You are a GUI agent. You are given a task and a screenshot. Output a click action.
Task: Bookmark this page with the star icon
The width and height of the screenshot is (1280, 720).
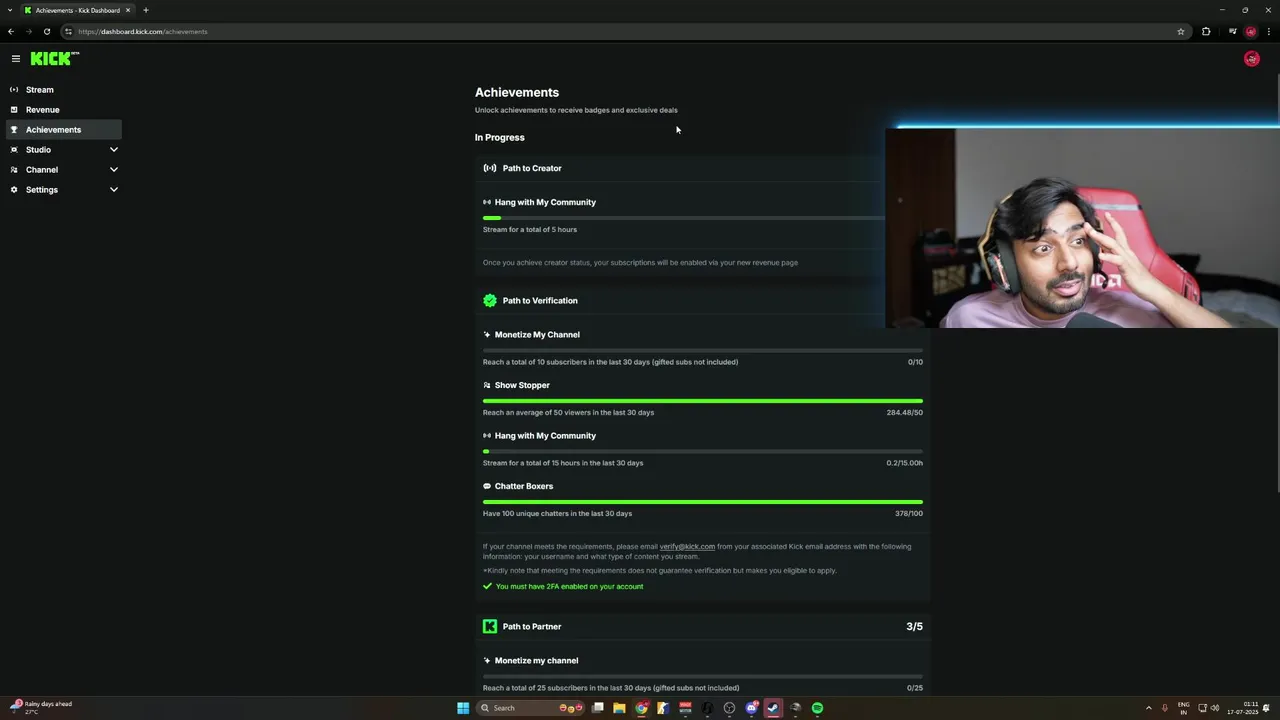point(1180,31)
